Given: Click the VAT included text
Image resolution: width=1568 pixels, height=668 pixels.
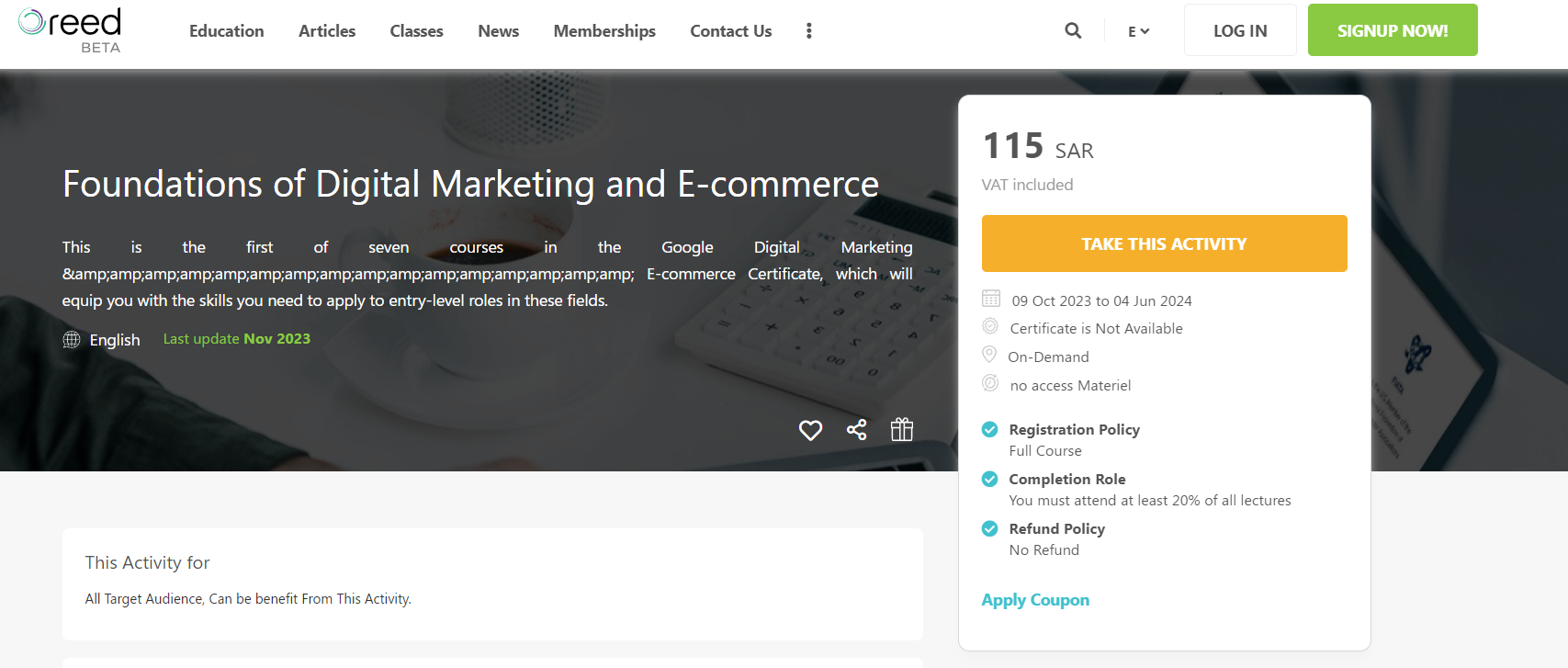Looking at the screenshot, I should [x=1027, y=185].
